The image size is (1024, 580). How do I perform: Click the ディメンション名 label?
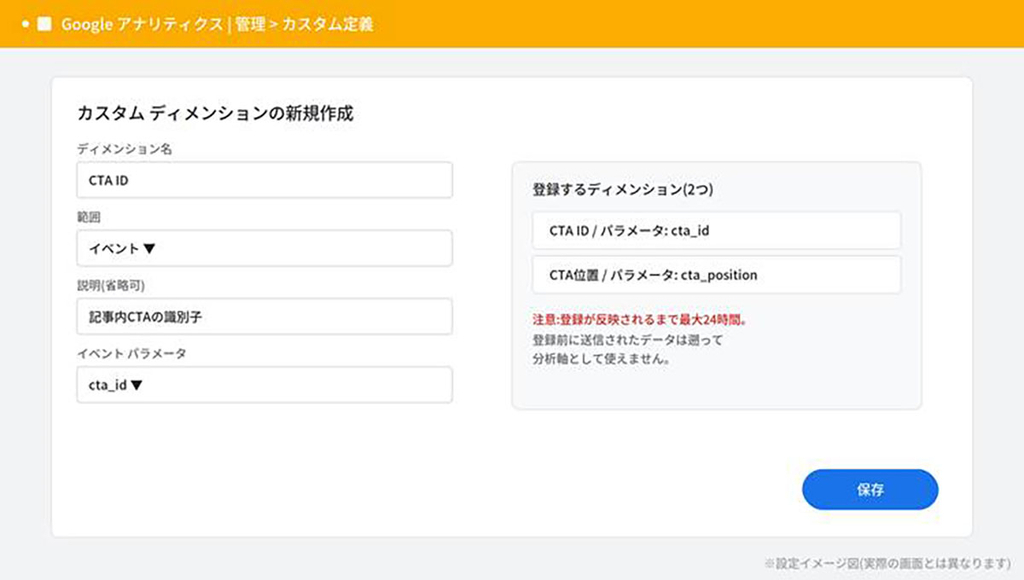pyautogui.click(x=125, y=149)
